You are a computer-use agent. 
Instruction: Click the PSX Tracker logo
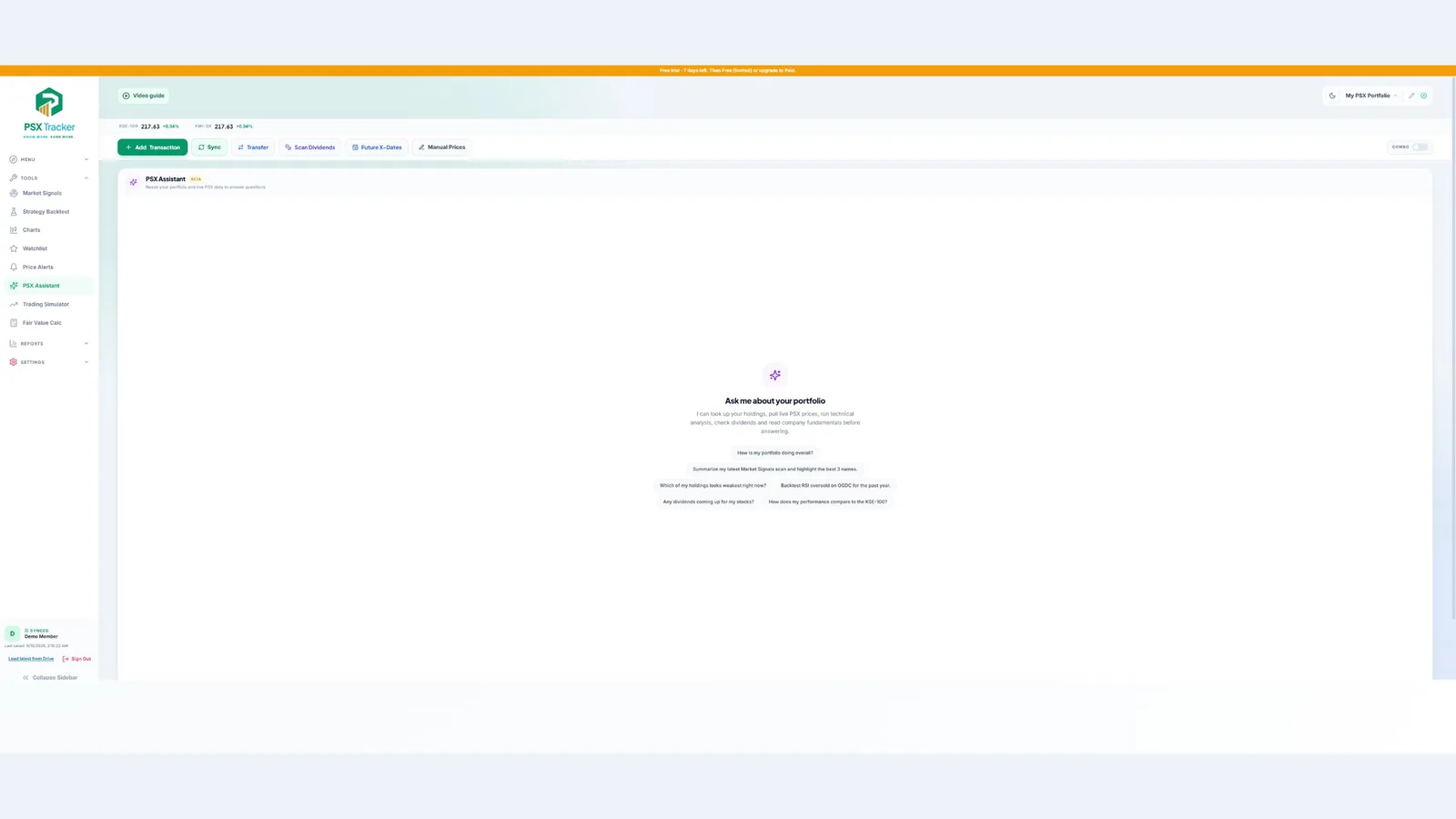(49, 113)
